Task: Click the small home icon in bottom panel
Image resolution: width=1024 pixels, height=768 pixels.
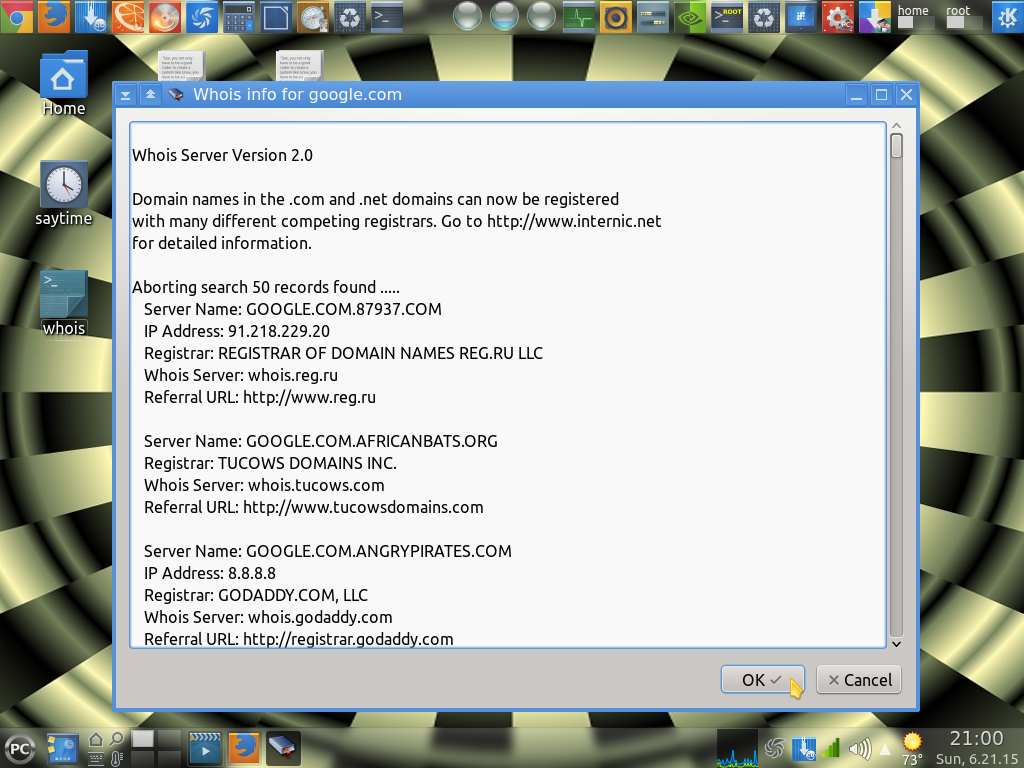Action: click(x=95, y=739)
